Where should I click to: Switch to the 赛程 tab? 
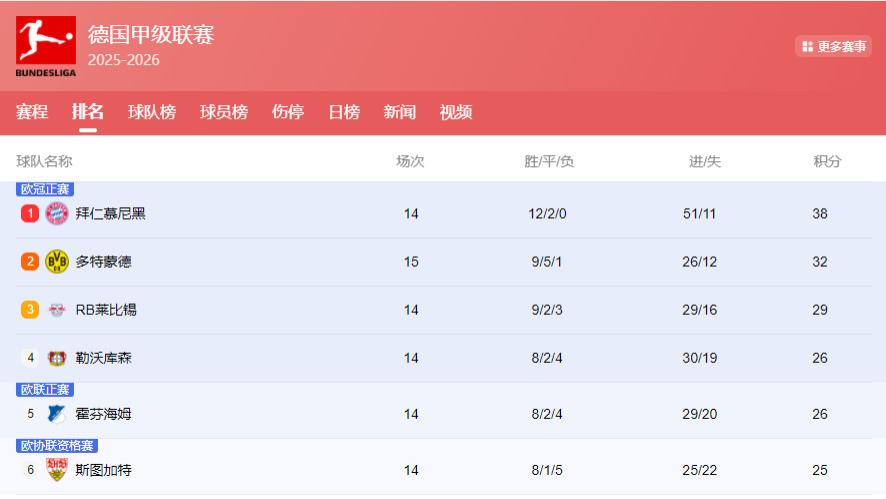(x=32, y=112)
